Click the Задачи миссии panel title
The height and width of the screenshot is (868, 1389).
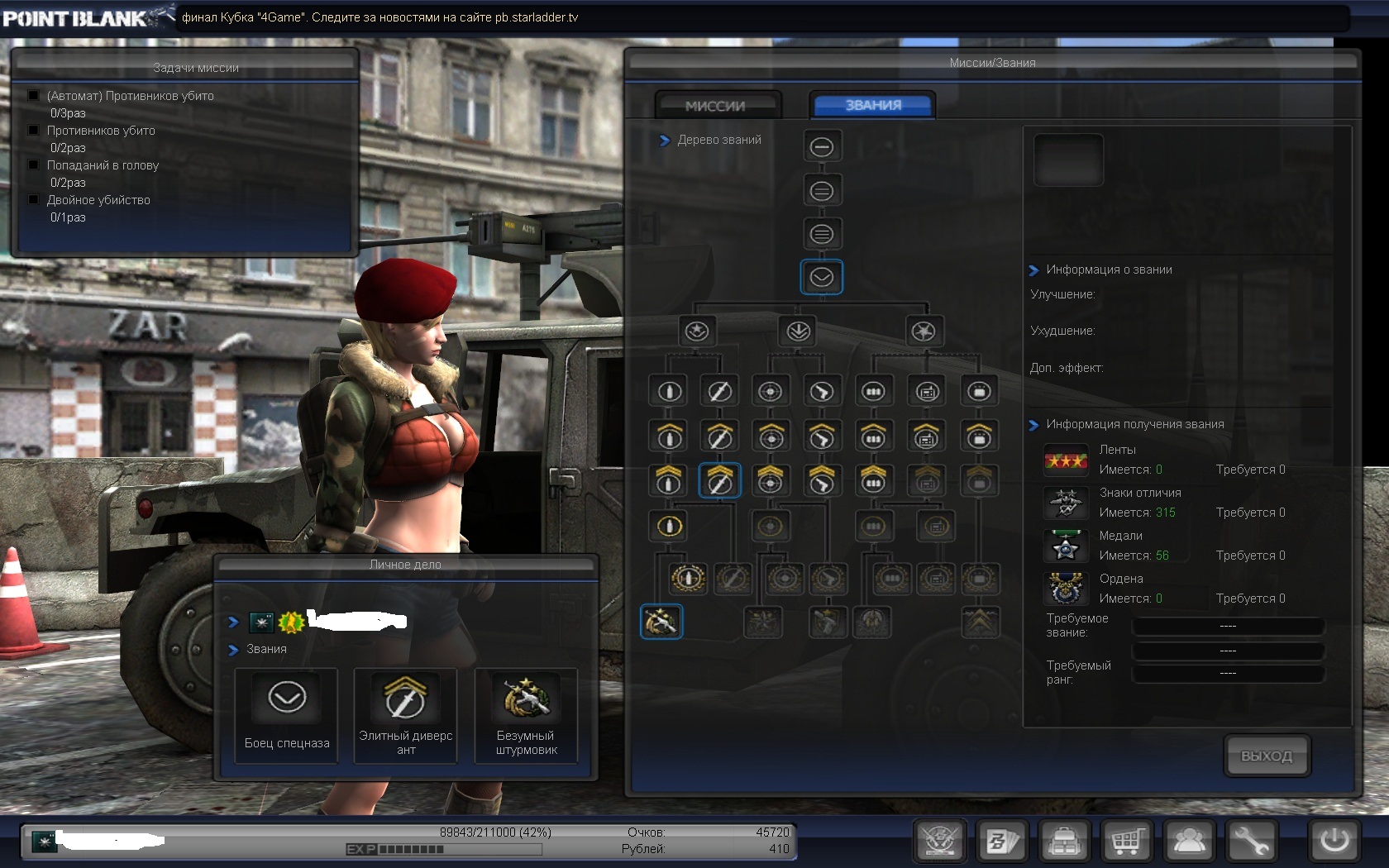point(196,68)
